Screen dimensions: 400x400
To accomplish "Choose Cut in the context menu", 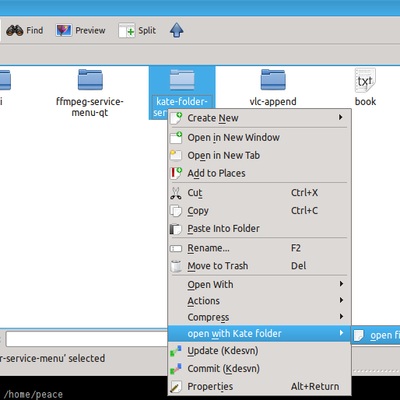I will click(259, 193).
